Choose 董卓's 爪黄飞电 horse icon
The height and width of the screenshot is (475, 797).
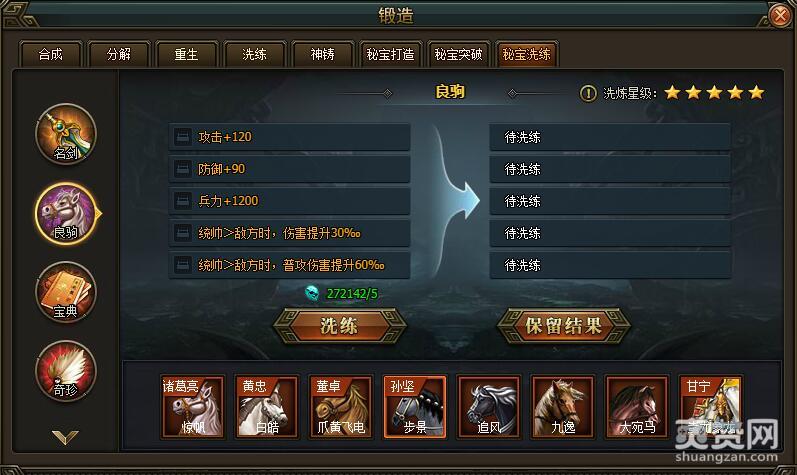pyautogui.click(x=341, y=407)
